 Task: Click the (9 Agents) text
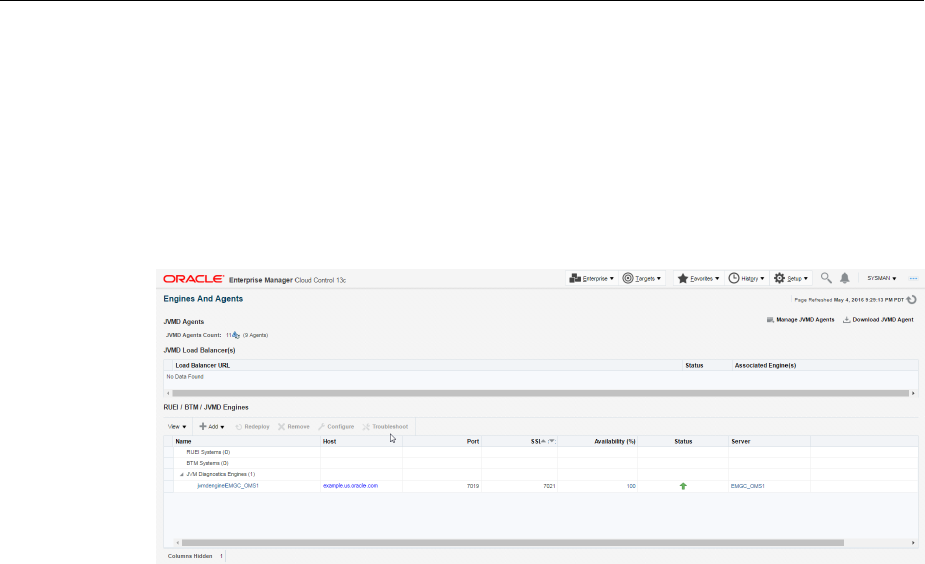tap(255, 335)
